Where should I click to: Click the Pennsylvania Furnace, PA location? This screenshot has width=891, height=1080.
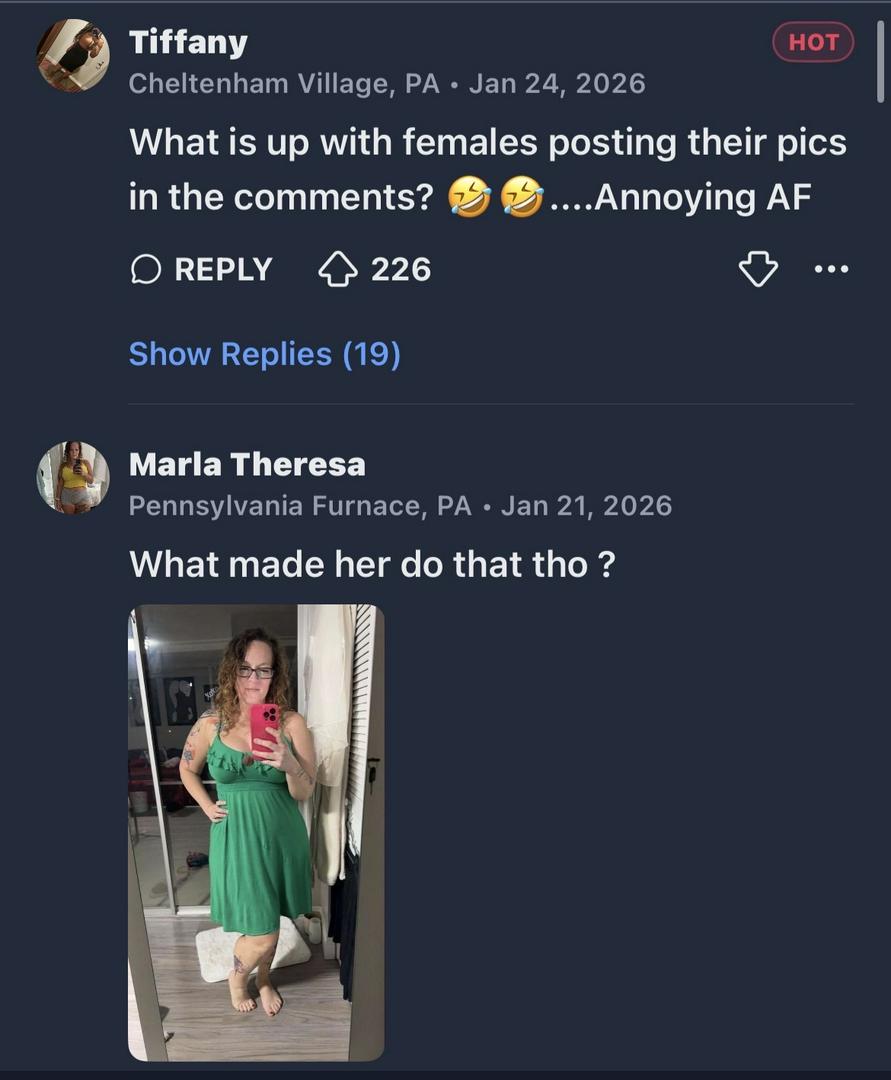click(x=300, y=505)
